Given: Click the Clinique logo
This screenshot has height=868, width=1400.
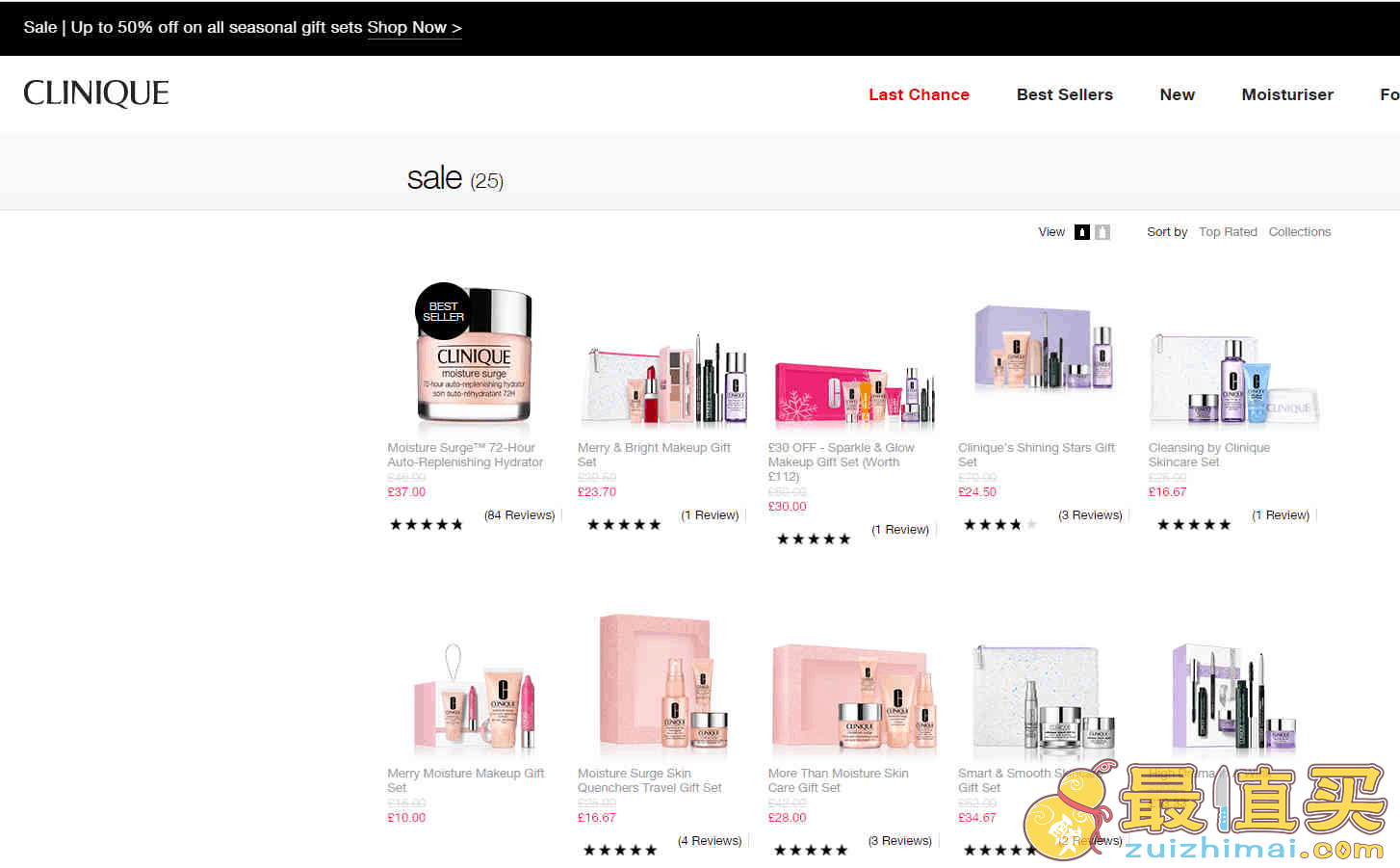Looking at the screenshot, I should [96, 93].
